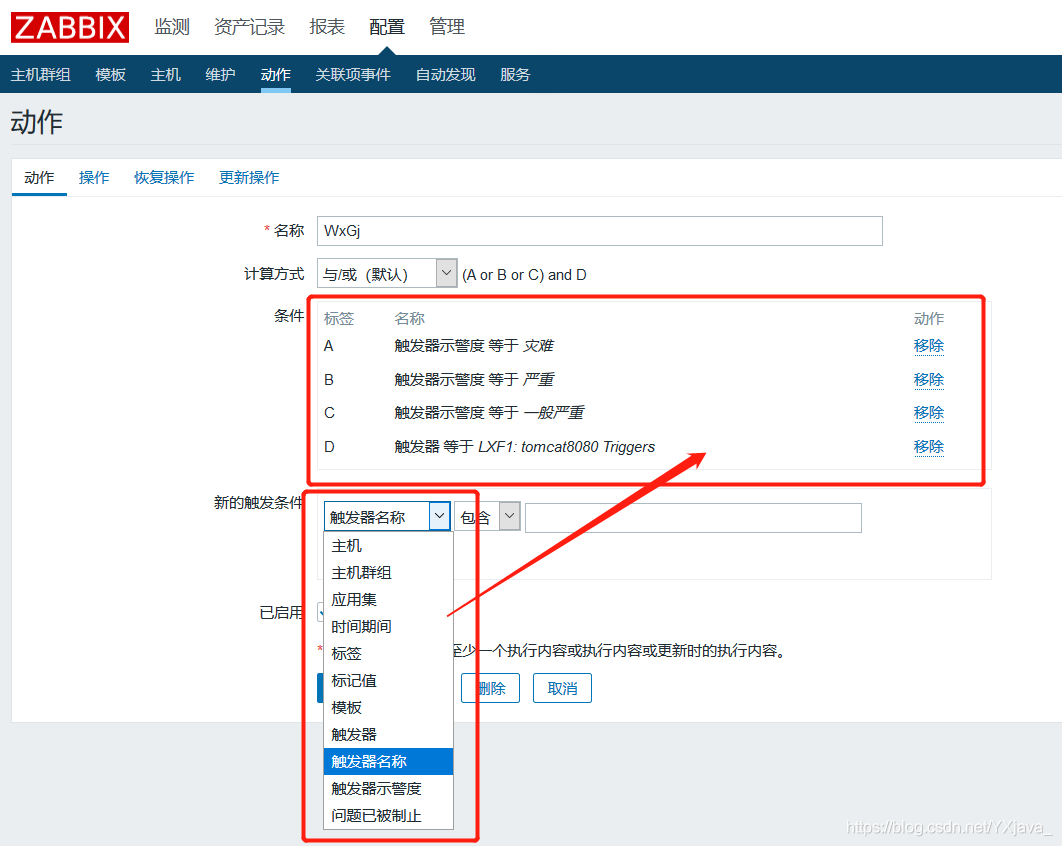Remove condition A 灾难
This screenshot has width=1062, height=846.
[929, 346]
